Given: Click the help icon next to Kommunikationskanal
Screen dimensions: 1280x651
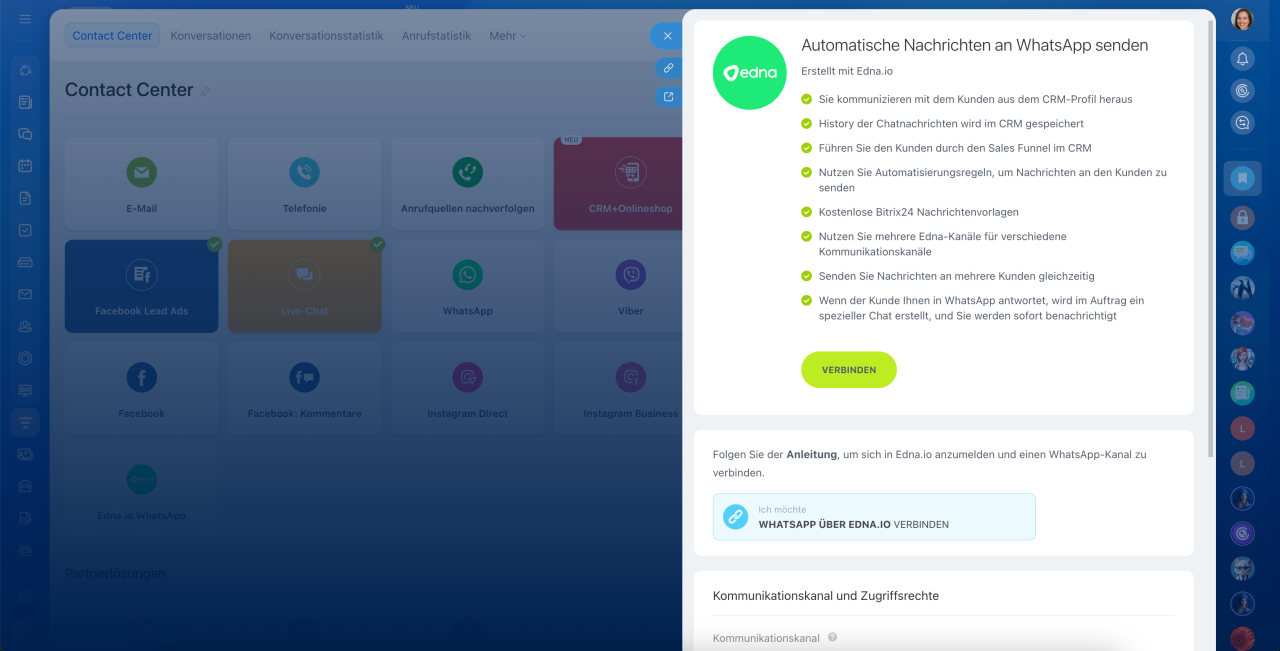Looking at the screenshot, I should [x=832, y=638].
